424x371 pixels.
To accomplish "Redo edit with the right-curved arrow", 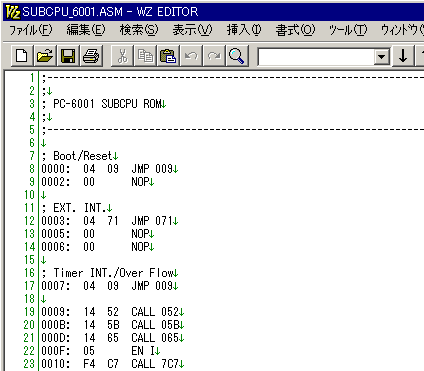I will pyautogui.click(x=214, y=56).
